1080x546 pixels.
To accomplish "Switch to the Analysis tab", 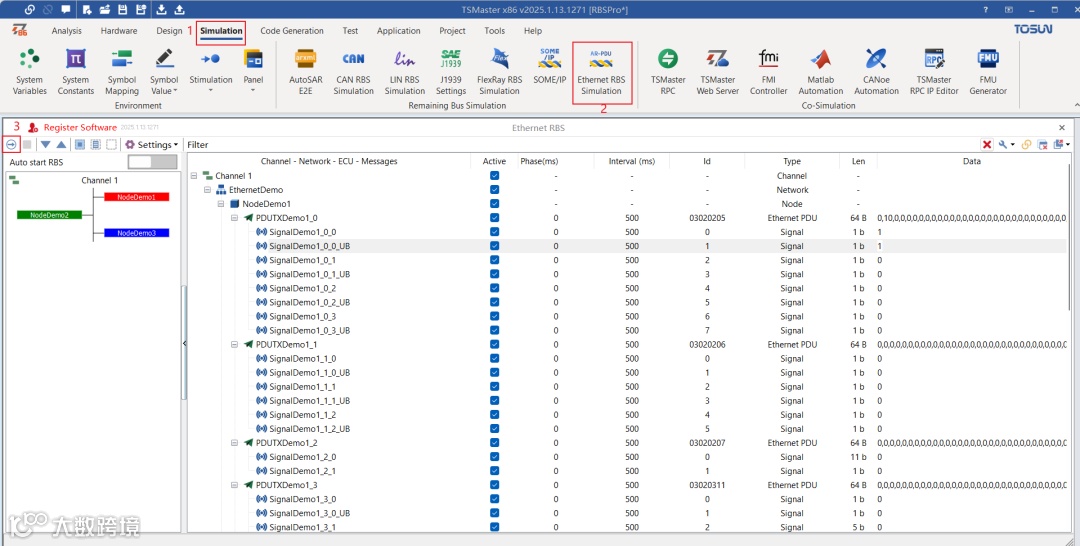I will [66, 31].
